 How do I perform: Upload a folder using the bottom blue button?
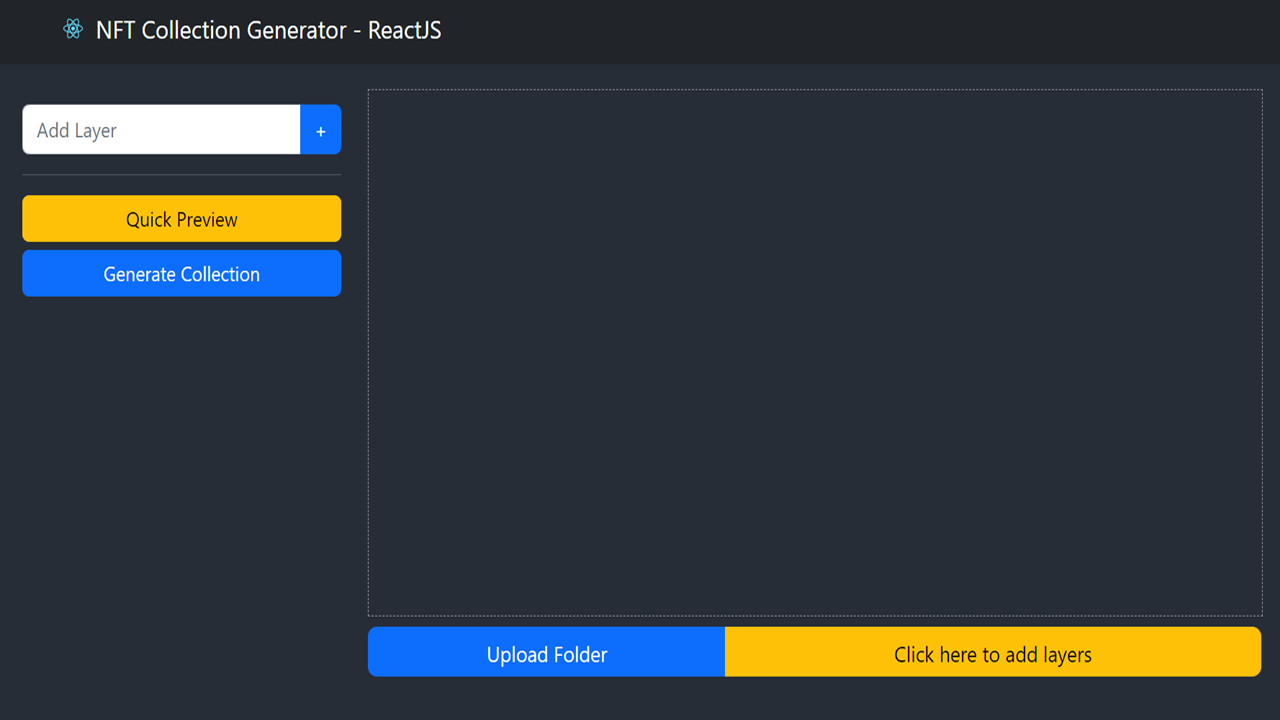(546, 653)
